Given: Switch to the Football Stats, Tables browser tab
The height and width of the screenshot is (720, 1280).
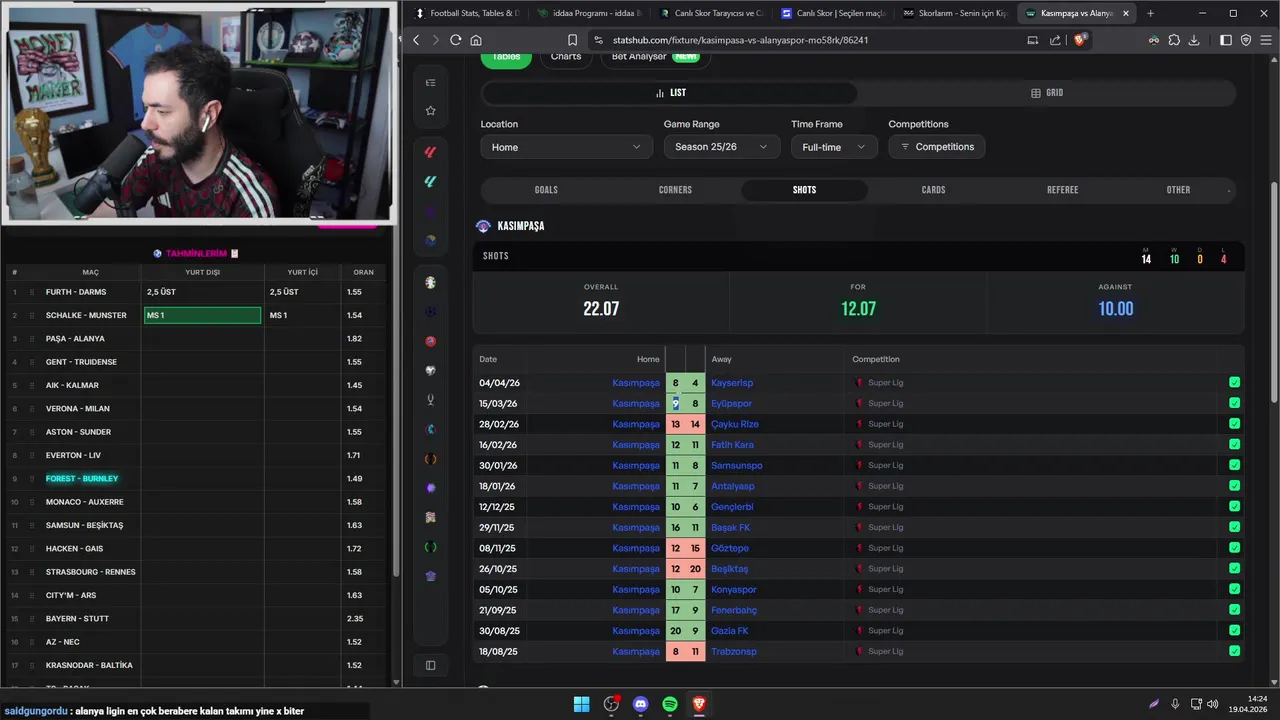Looking at the screenshot, I should pos(466,13).
